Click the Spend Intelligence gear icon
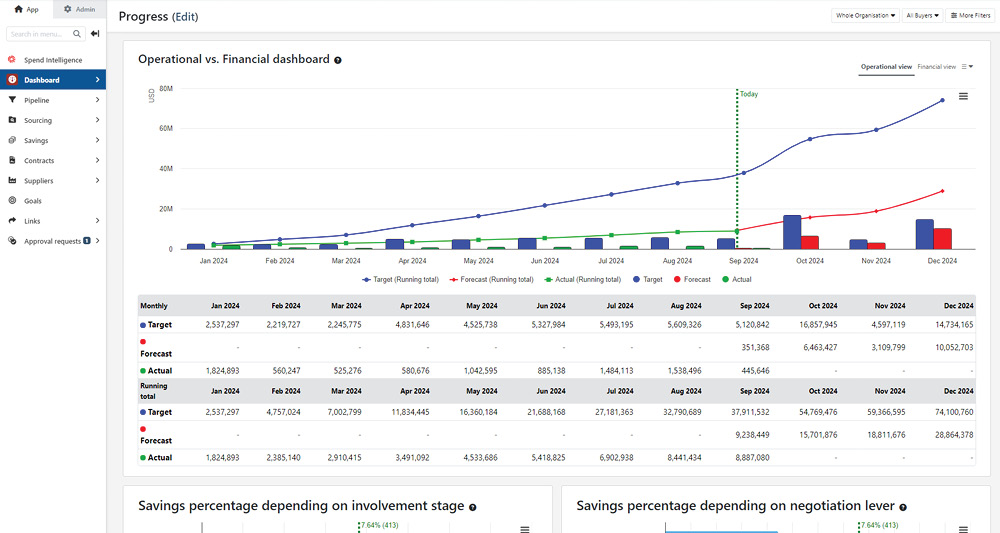The height and width of the screenshot is (533, 1000). pyautogui.click(x=12, y=60)
